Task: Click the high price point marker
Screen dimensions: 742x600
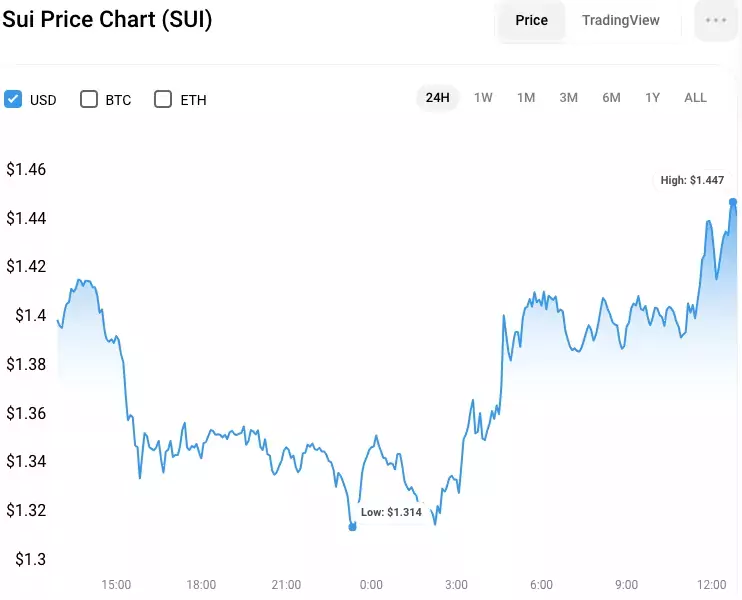Action: pos(733,202)
